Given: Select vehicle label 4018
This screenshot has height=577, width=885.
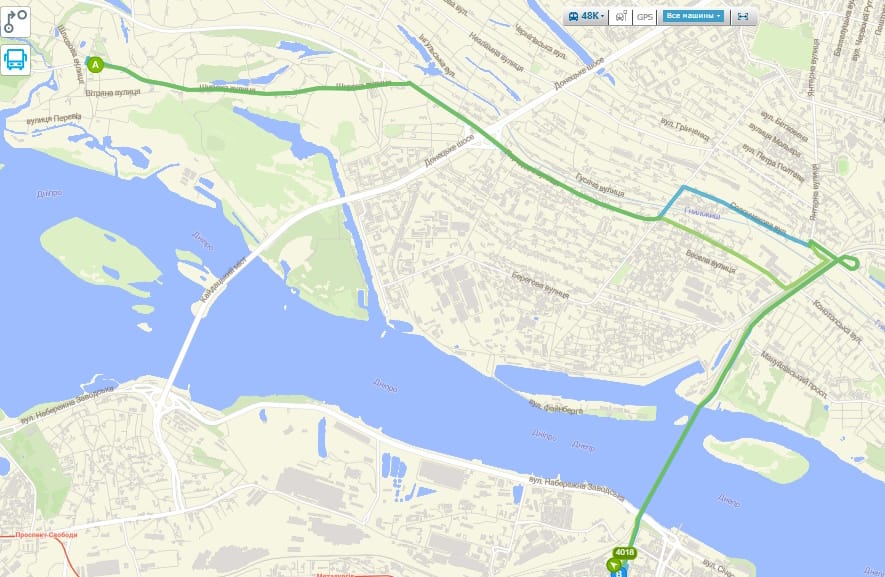Looking at the screenshot, I should (x=624, y=552).
